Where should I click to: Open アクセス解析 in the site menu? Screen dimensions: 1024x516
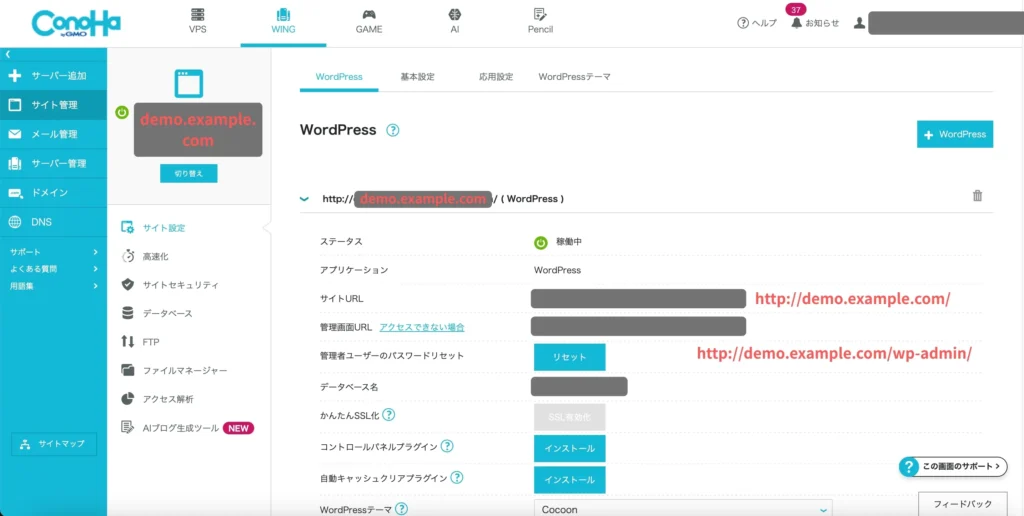(157, 398)
